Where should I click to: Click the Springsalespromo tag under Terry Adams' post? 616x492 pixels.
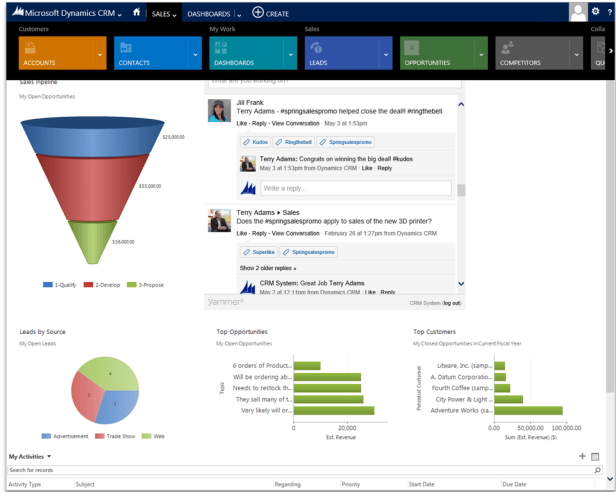[x=308, y=252]
